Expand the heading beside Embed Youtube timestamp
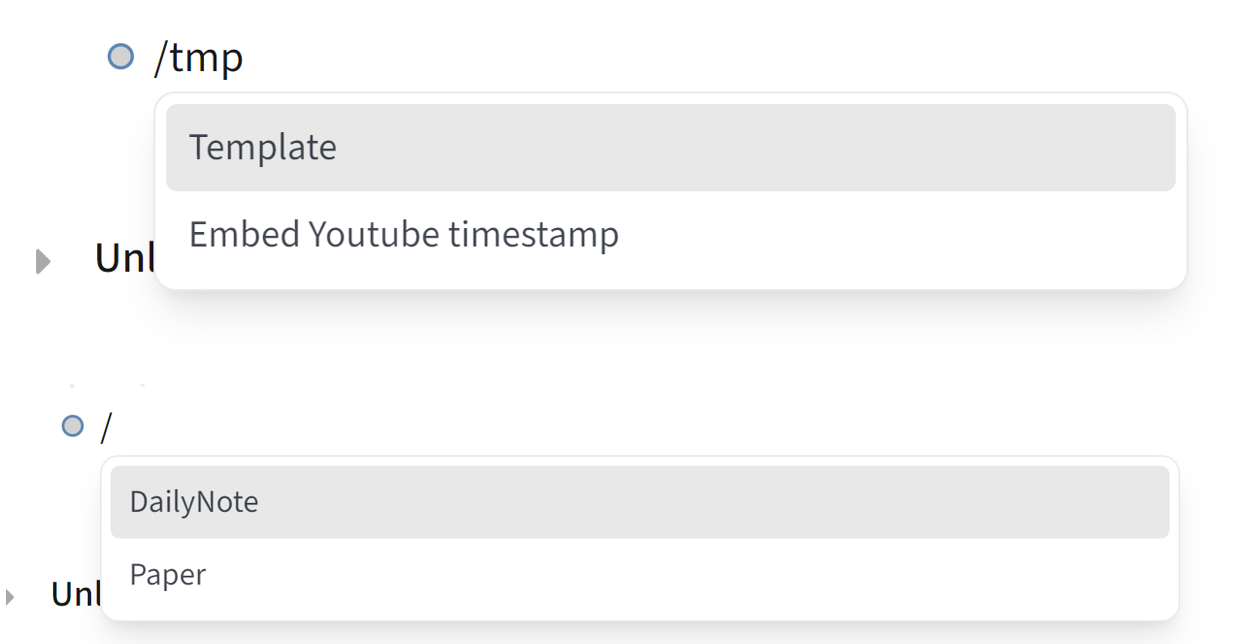 click(43, 262)
